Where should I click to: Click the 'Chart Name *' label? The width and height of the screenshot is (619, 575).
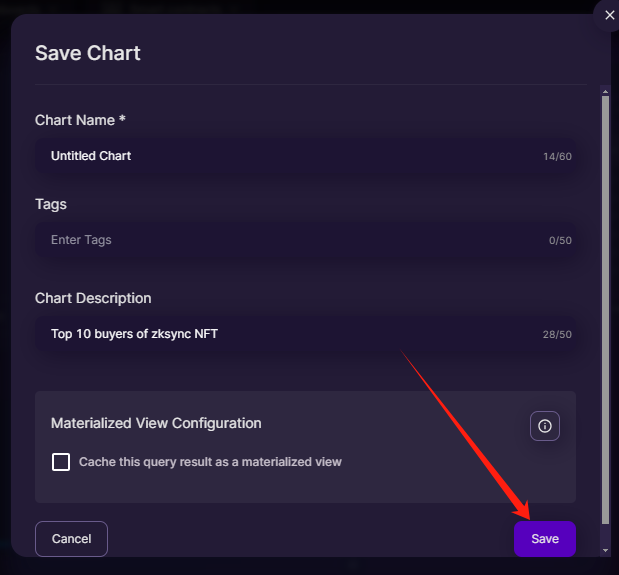point(80,120)
